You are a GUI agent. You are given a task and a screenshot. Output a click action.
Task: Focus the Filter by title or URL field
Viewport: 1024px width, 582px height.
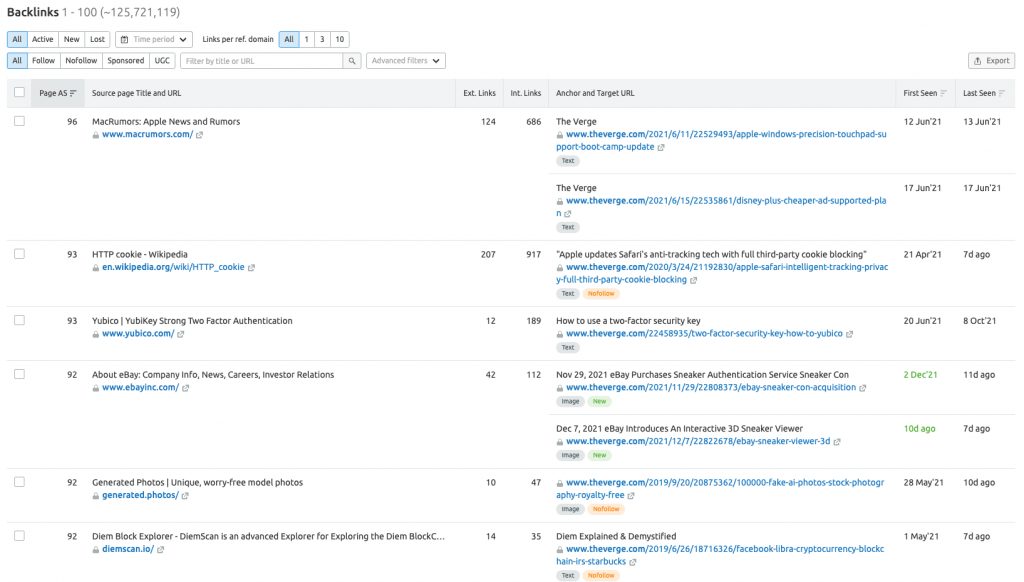pyautogui.click(x=261, y=61)
